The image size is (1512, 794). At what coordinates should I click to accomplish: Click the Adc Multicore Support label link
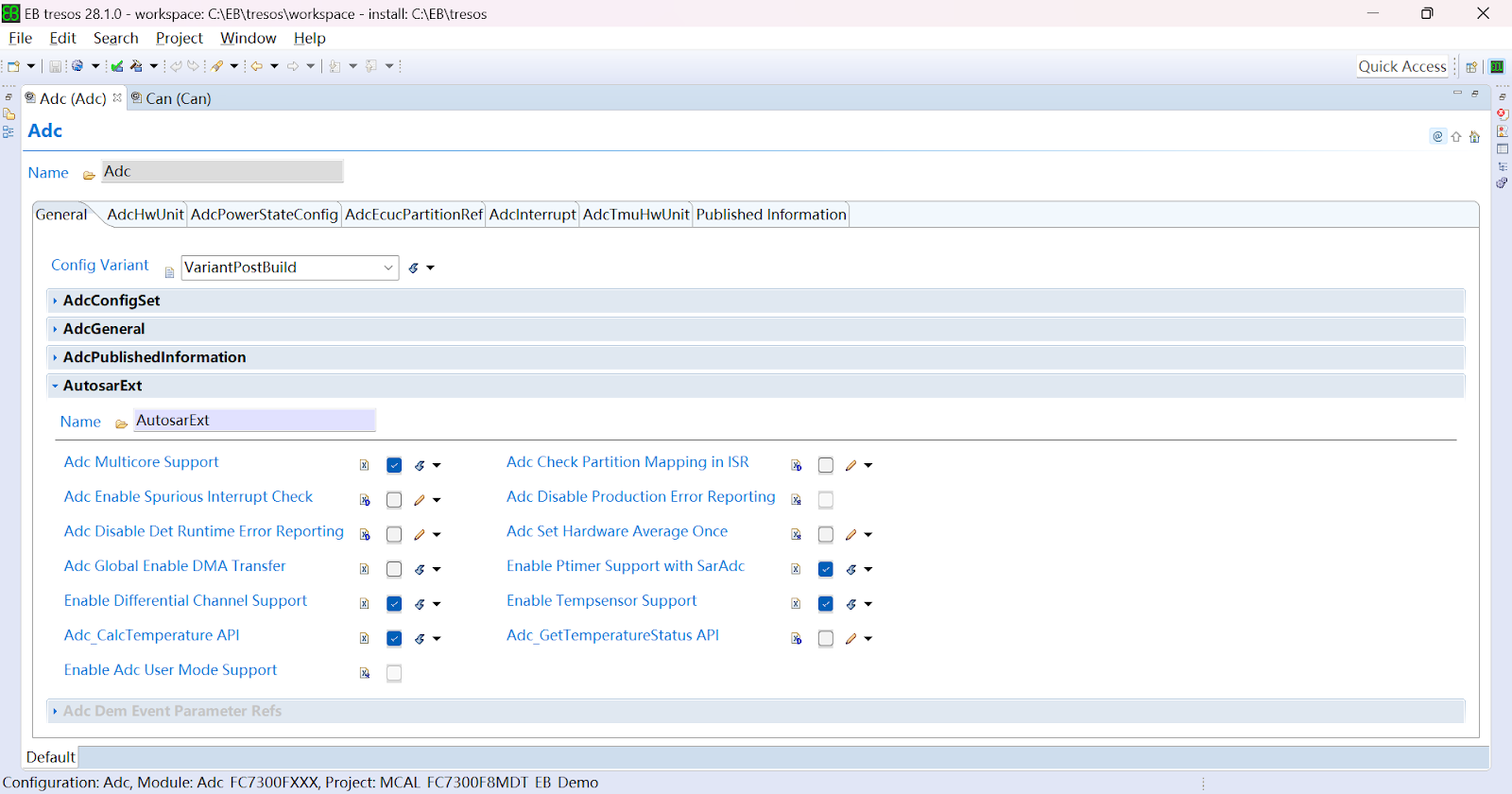[x=142, y=462]
